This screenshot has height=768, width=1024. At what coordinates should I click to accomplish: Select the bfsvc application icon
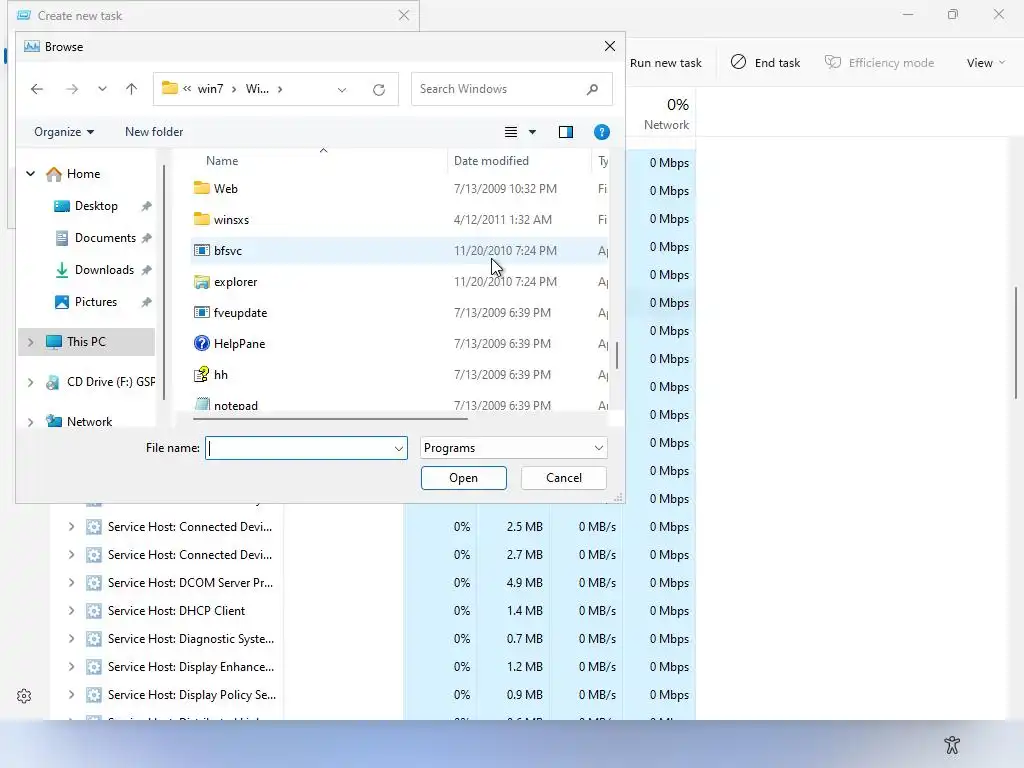(x=202, y=251)
